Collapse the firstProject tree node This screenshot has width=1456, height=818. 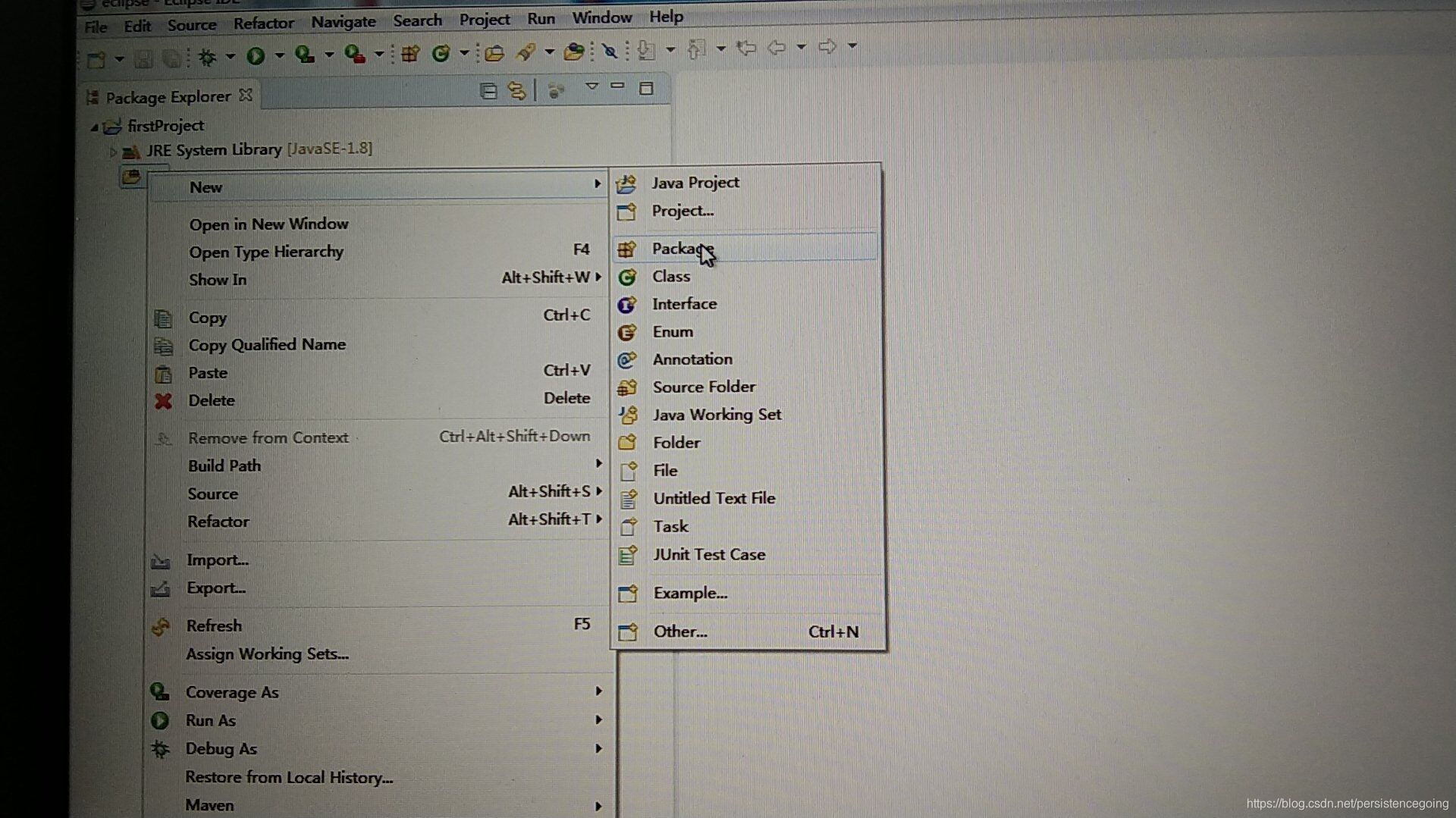point(95,127)
